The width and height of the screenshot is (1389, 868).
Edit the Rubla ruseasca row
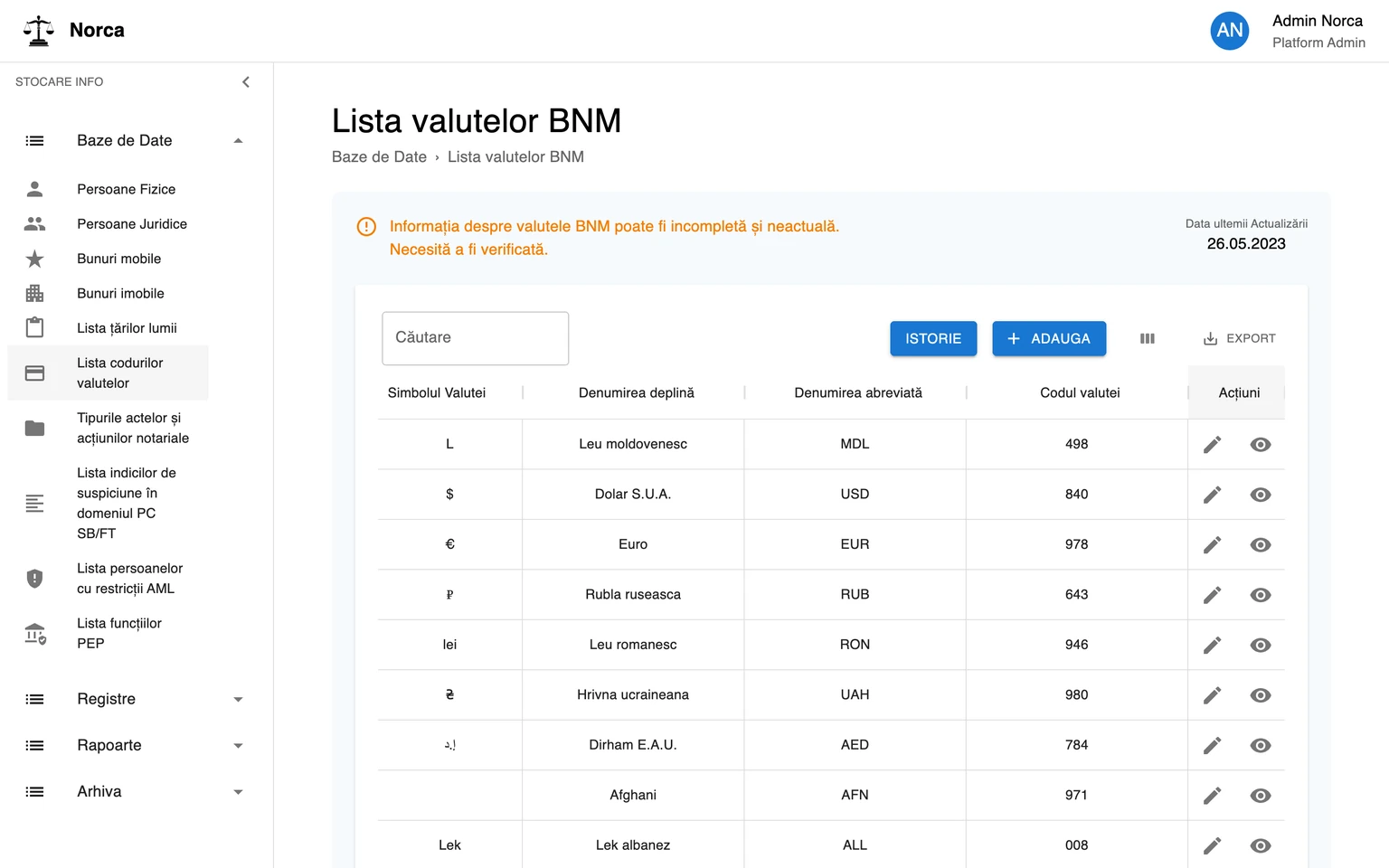[x=1213, y=595]
